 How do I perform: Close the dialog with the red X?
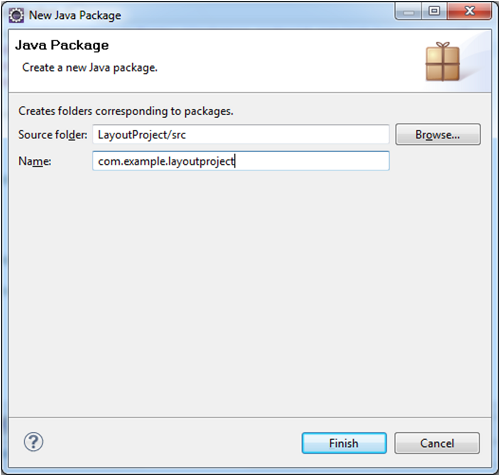469,12
